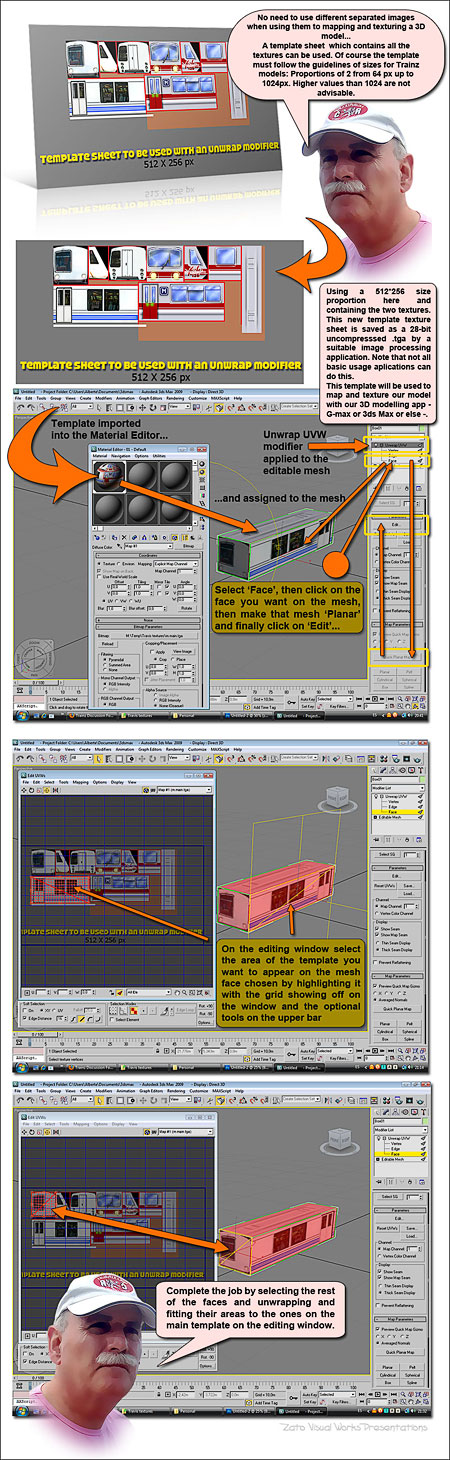The image size is (450, 1460).
Task: Click Quick Planar Map in the bottom screenshot
Action: pos(400,1352)
